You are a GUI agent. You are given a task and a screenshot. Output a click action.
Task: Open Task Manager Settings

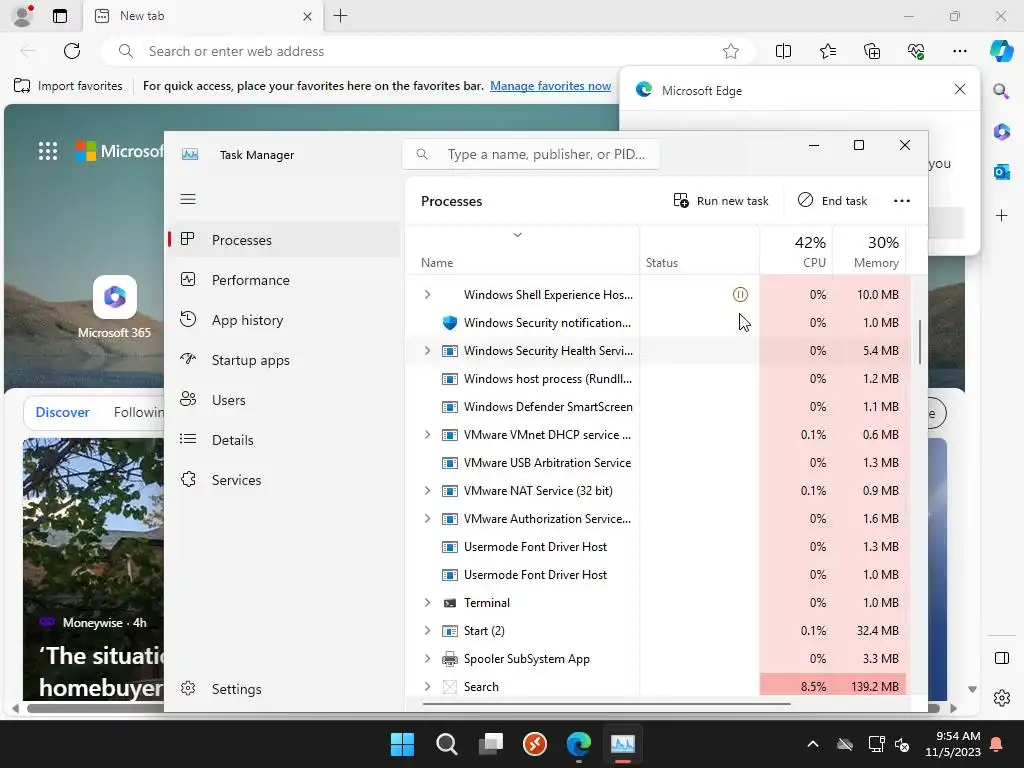click(x=285, y=689)
